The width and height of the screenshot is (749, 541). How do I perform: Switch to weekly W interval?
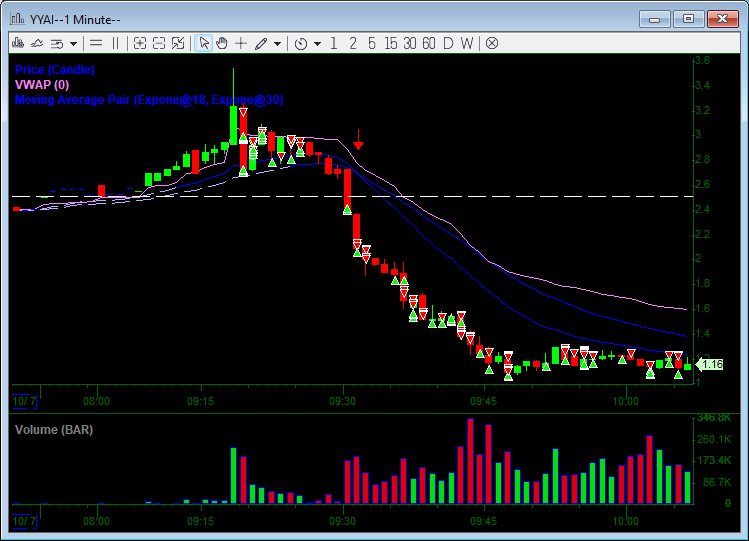pyautogui.click(x=467, y=43)
